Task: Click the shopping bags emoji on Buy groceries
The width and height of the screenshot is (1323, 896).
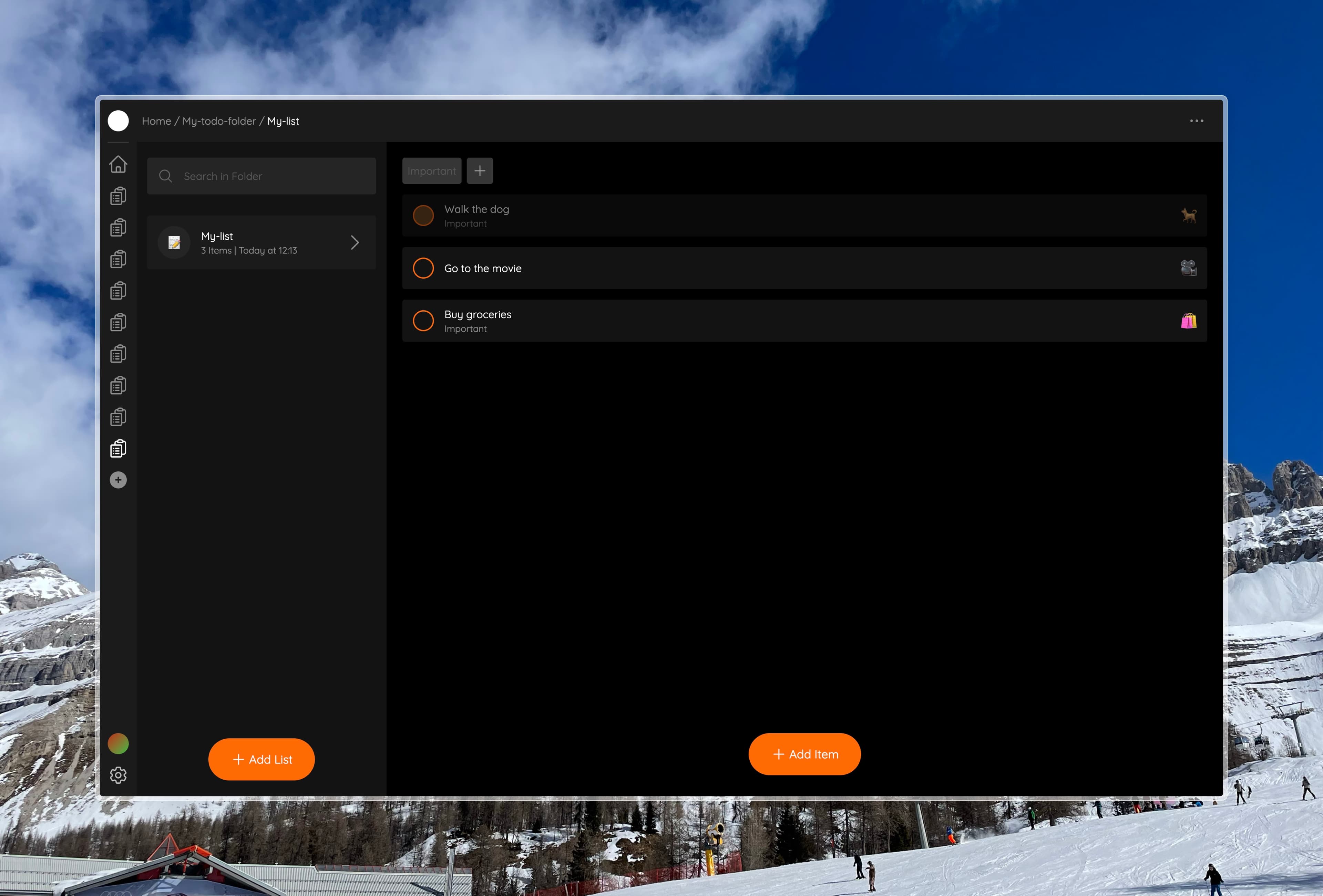Action: click(x=1188, y=321)
